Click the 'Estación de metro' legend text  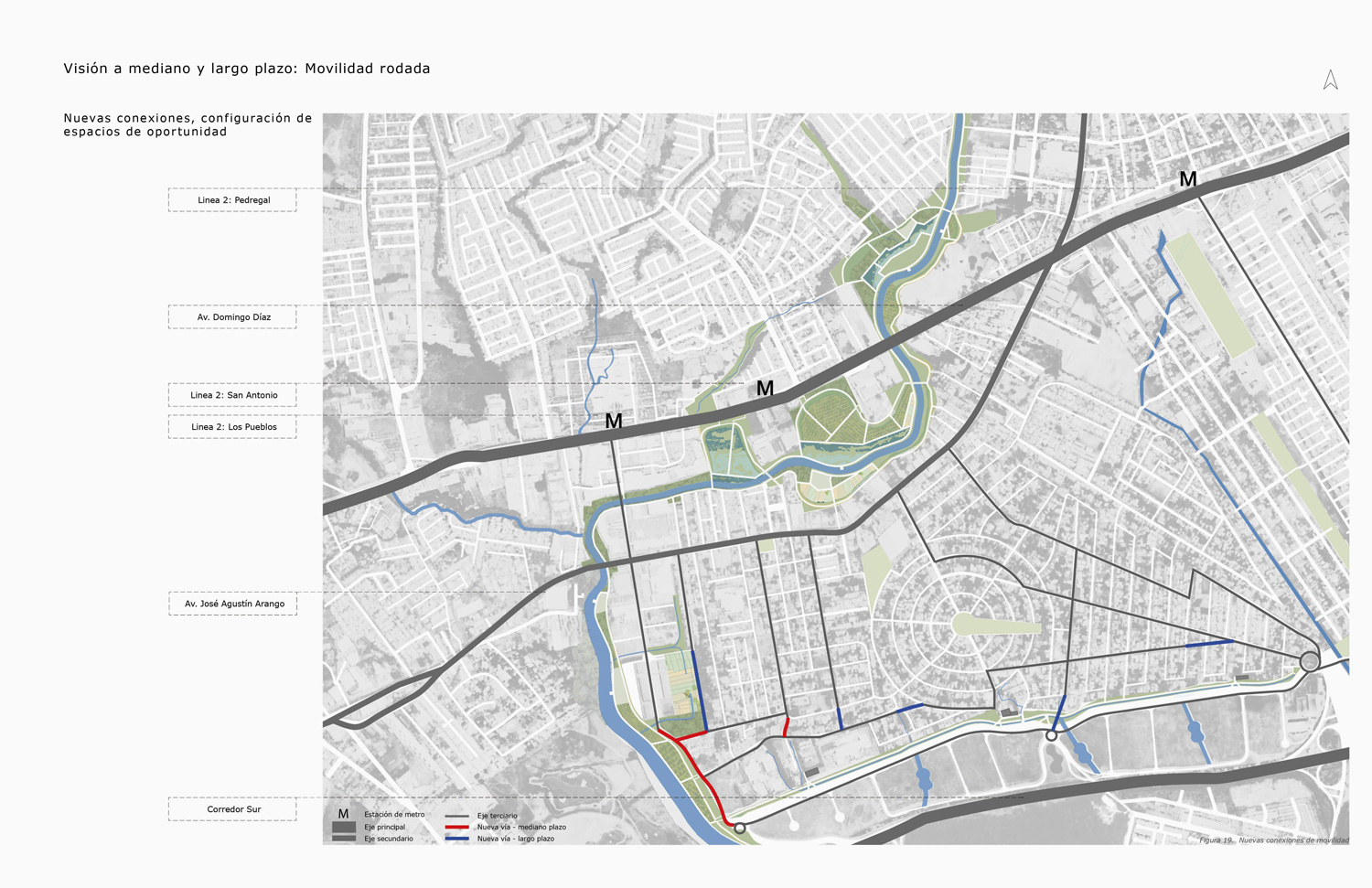(394, 815)
